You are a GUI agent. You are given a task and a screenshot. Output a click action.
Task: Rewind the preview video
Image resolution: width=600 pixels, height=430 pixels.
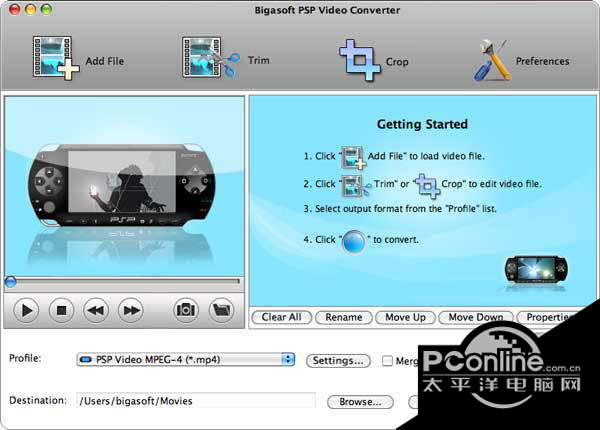[96, 310]
